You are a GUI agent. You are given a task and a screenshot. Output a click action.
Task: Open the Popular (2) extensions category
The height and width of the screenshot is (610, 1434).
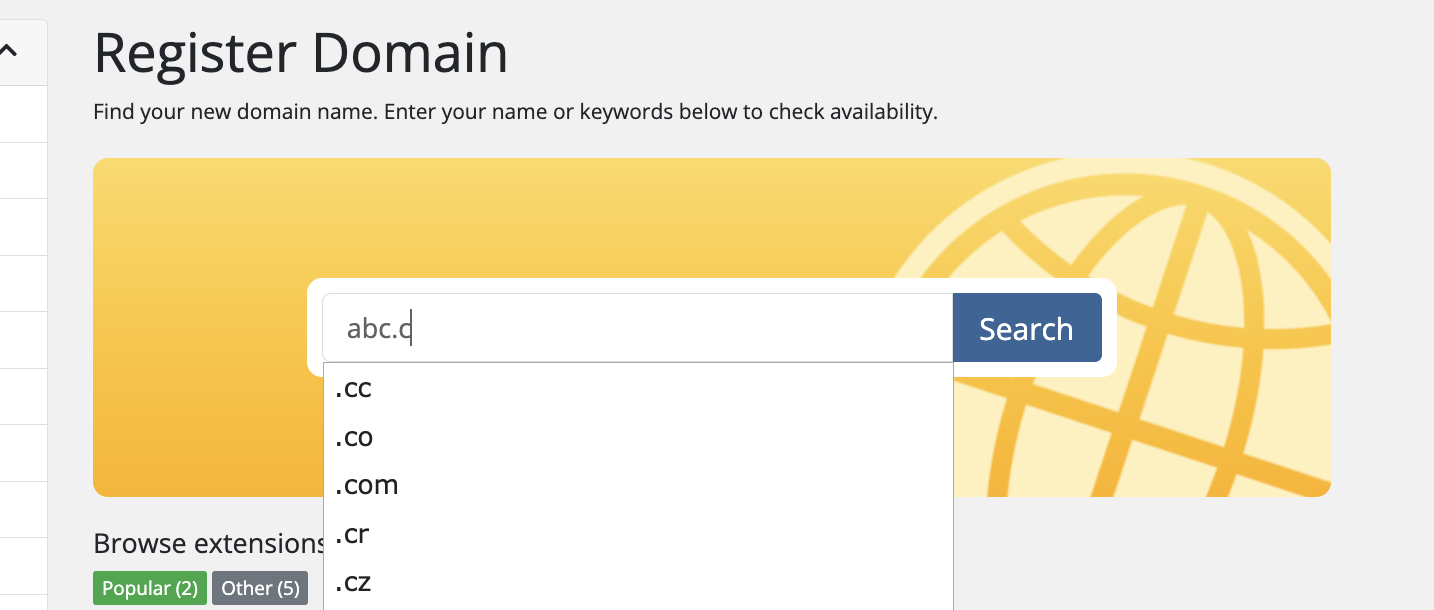pos(150,588)
